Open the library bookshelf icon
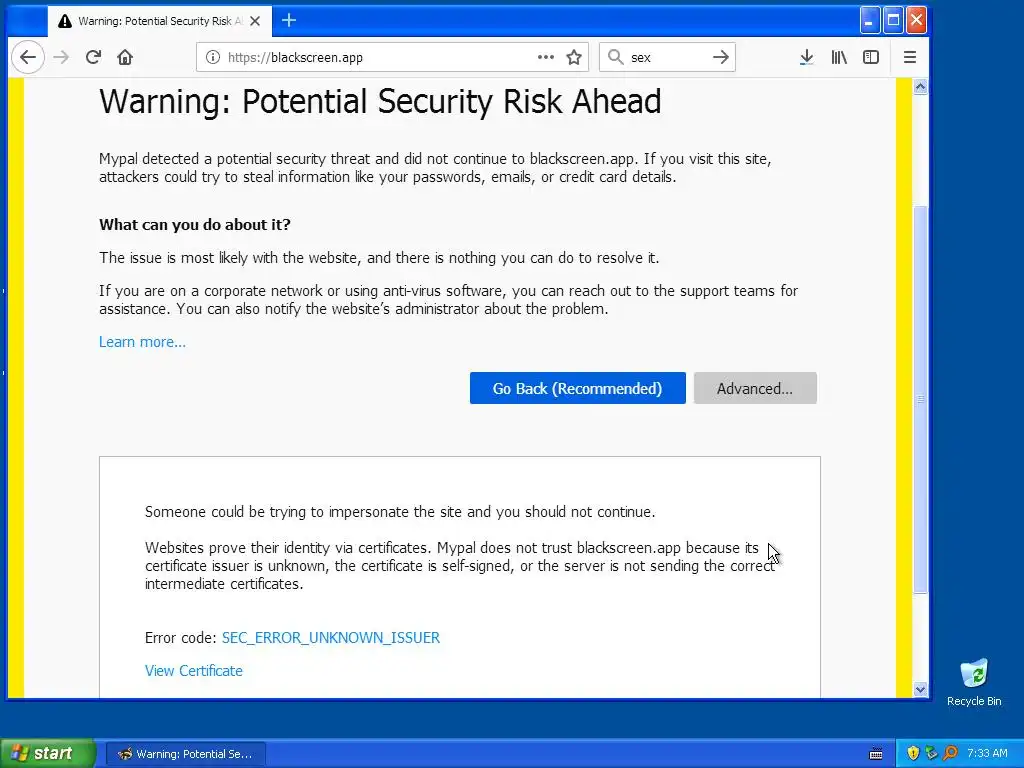Screen dimensions: 1024x768 pos(839,57)
